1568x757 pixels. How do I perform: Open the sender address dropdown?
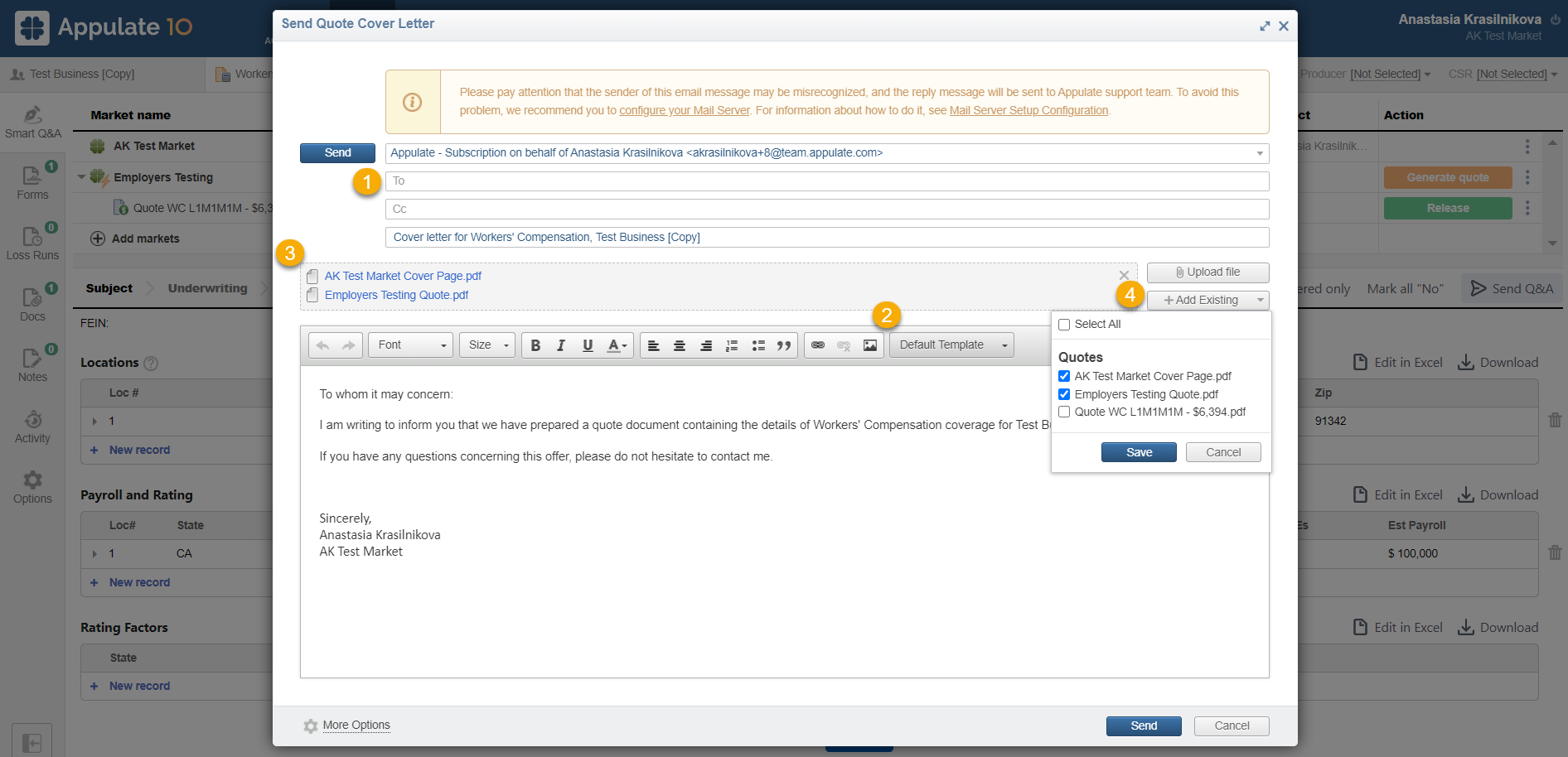(x=1260, y=153)
